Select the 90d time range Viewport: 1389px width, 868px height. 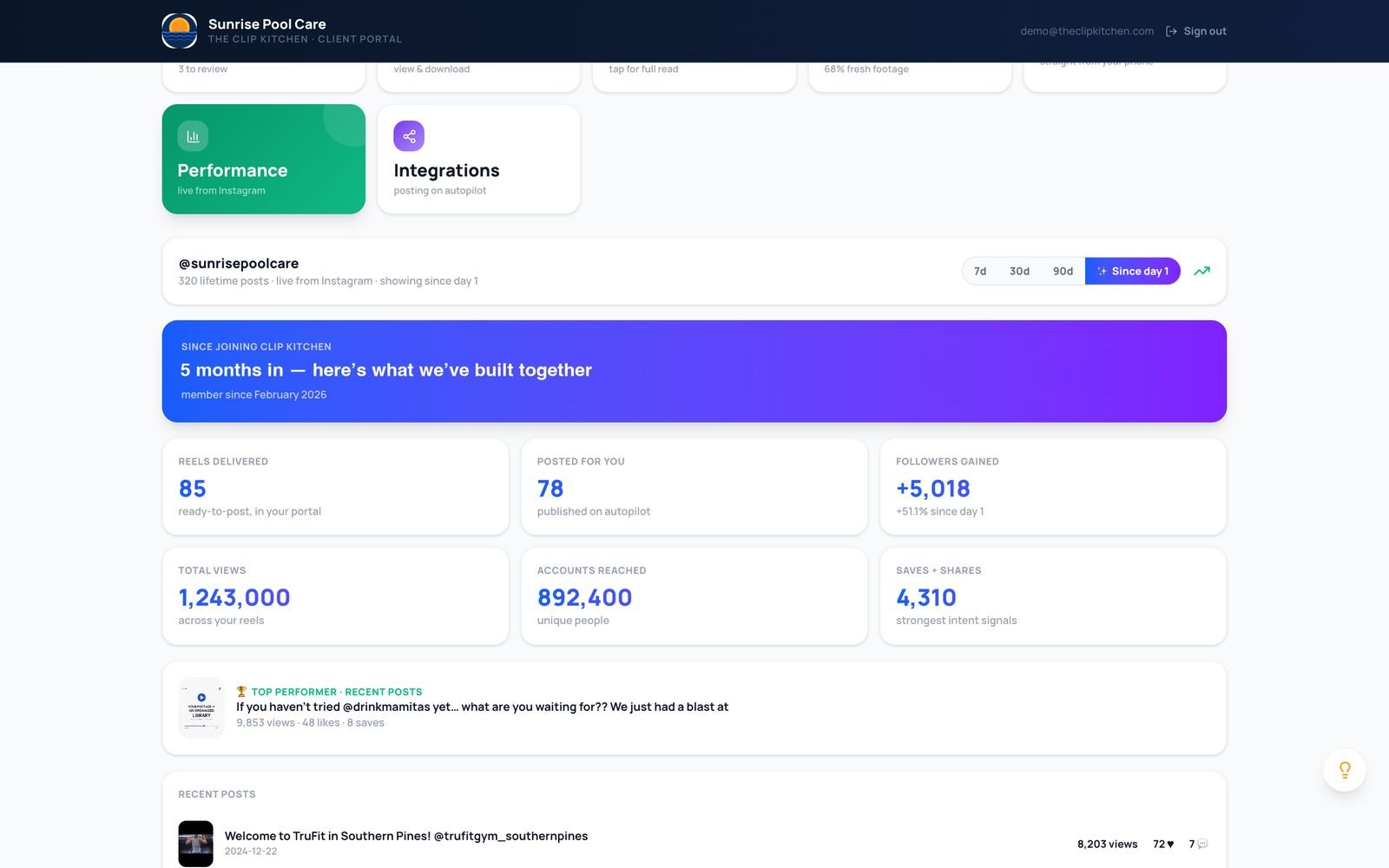[x=1063, y=272]
